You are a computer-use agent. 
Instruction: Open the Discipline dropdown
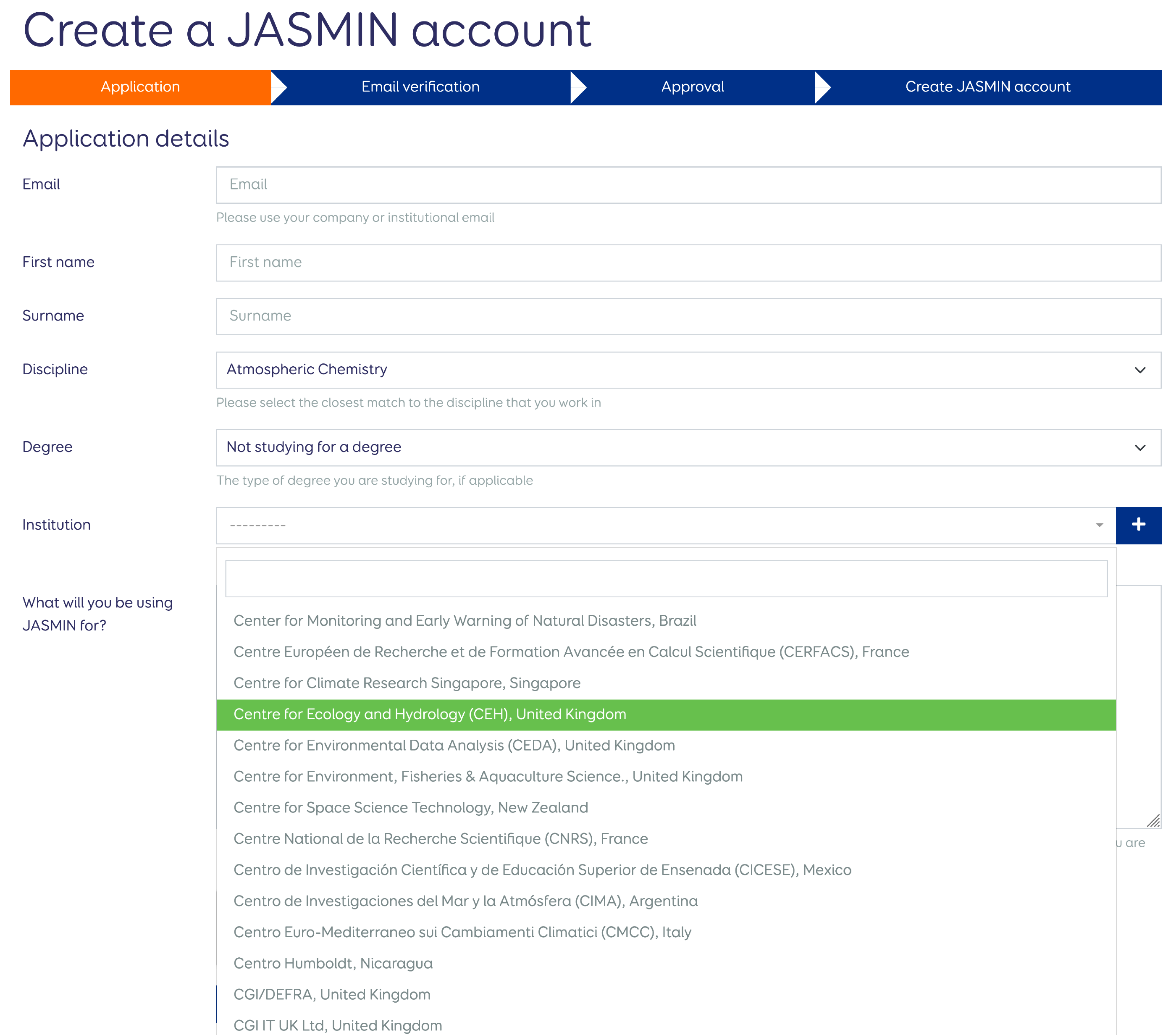tap(688, 369)
